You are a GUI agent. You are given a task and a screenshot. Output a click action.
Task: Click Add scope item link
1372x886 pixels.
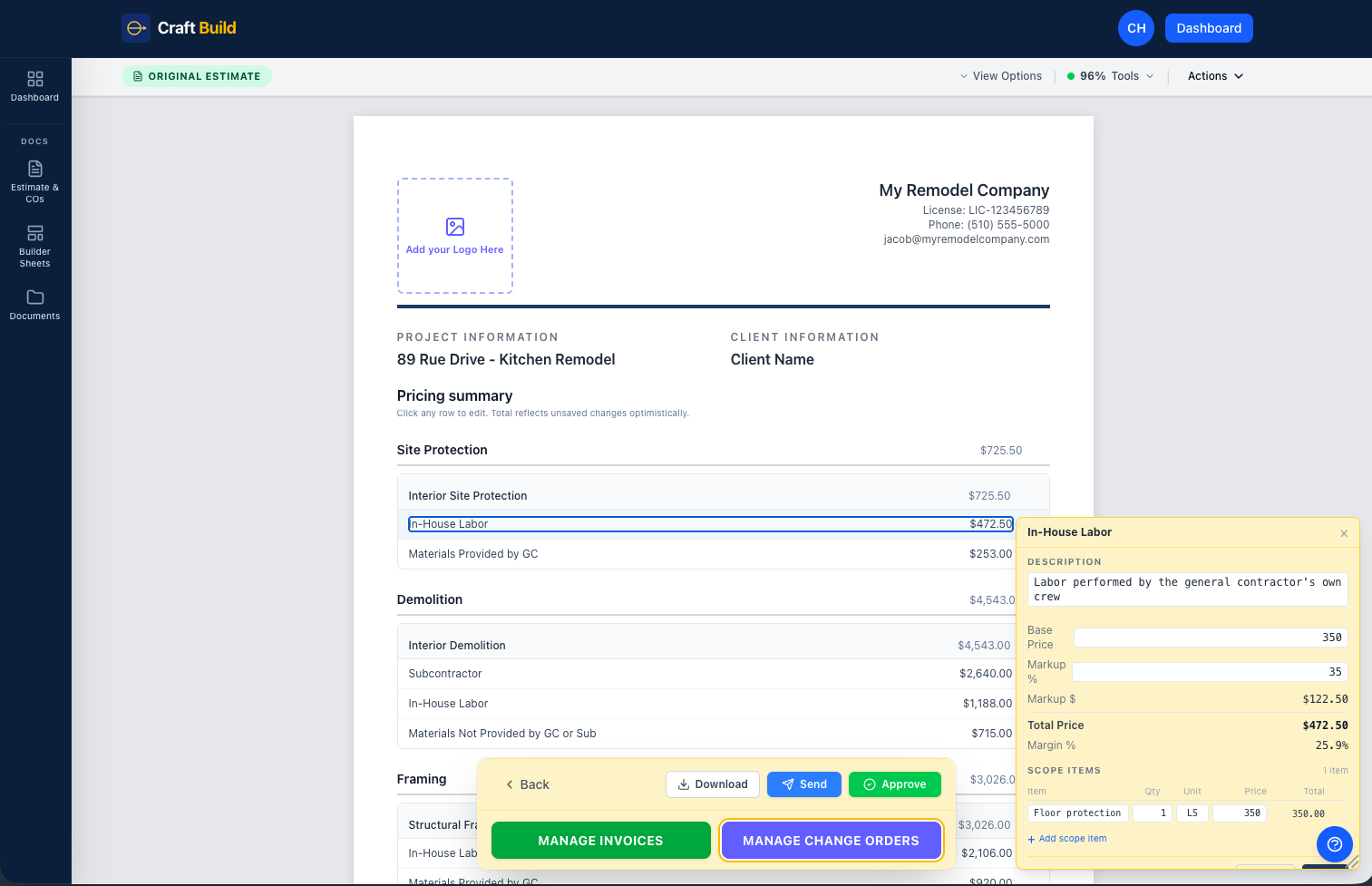(x=1067, y=839)
